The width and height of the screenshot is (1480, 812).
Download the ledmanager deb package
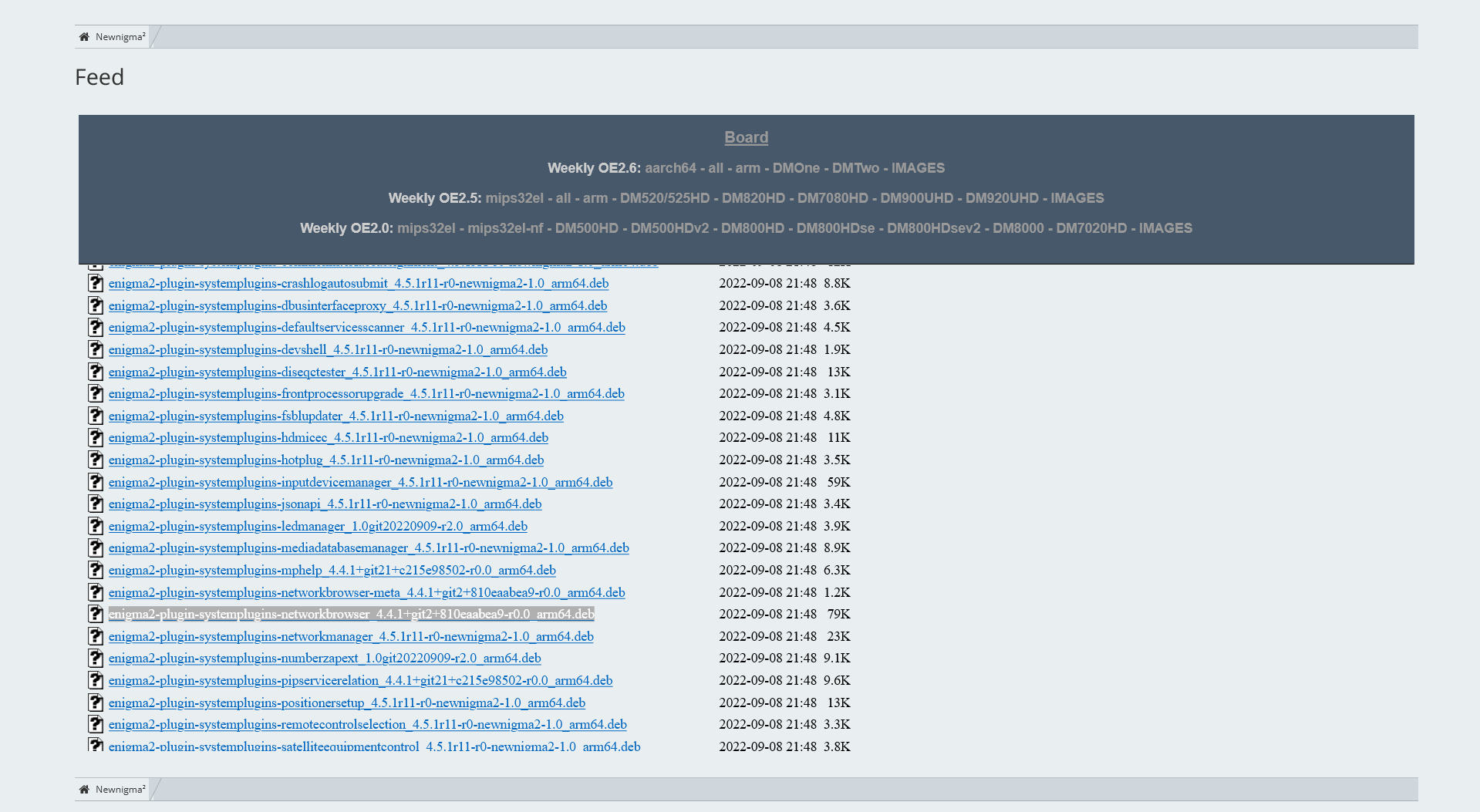click(x=318, y=527)
